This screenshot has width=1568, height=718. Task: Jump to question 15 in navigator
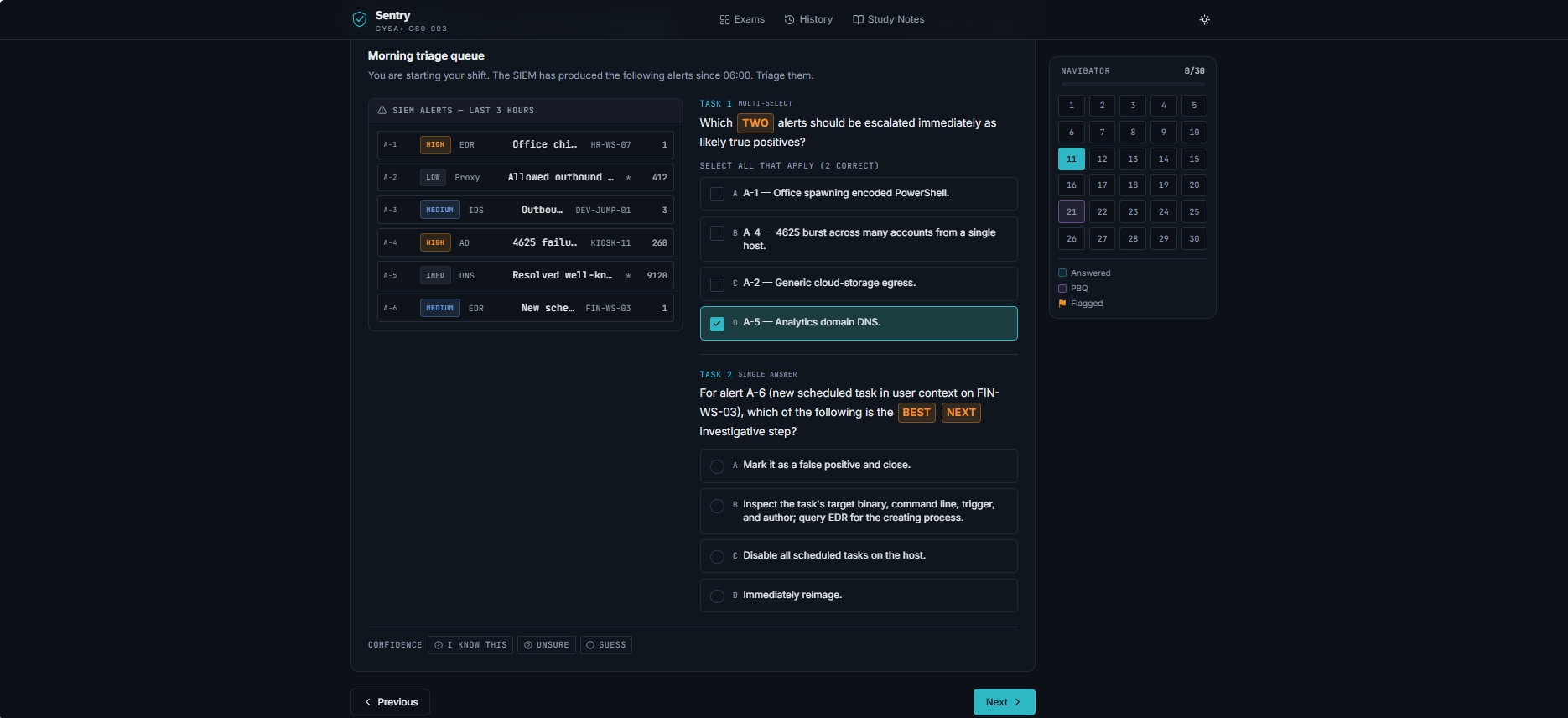[1194, 159]
